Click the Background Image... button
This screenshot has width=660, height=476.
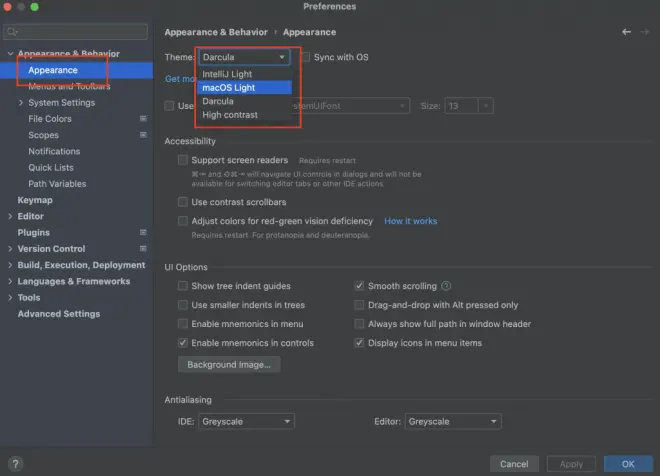(x=229, y=364)
